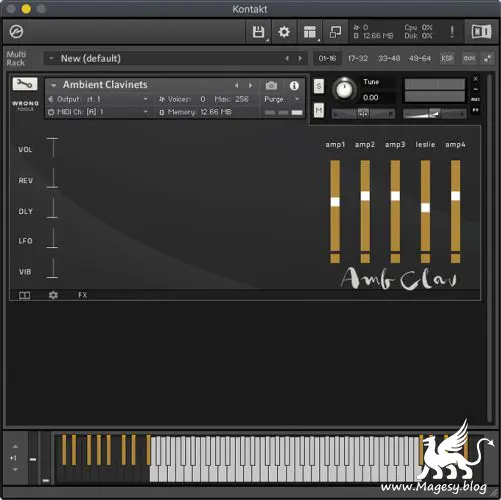Click the minimized view windows icon
The image size is (501, 500).
335,32
